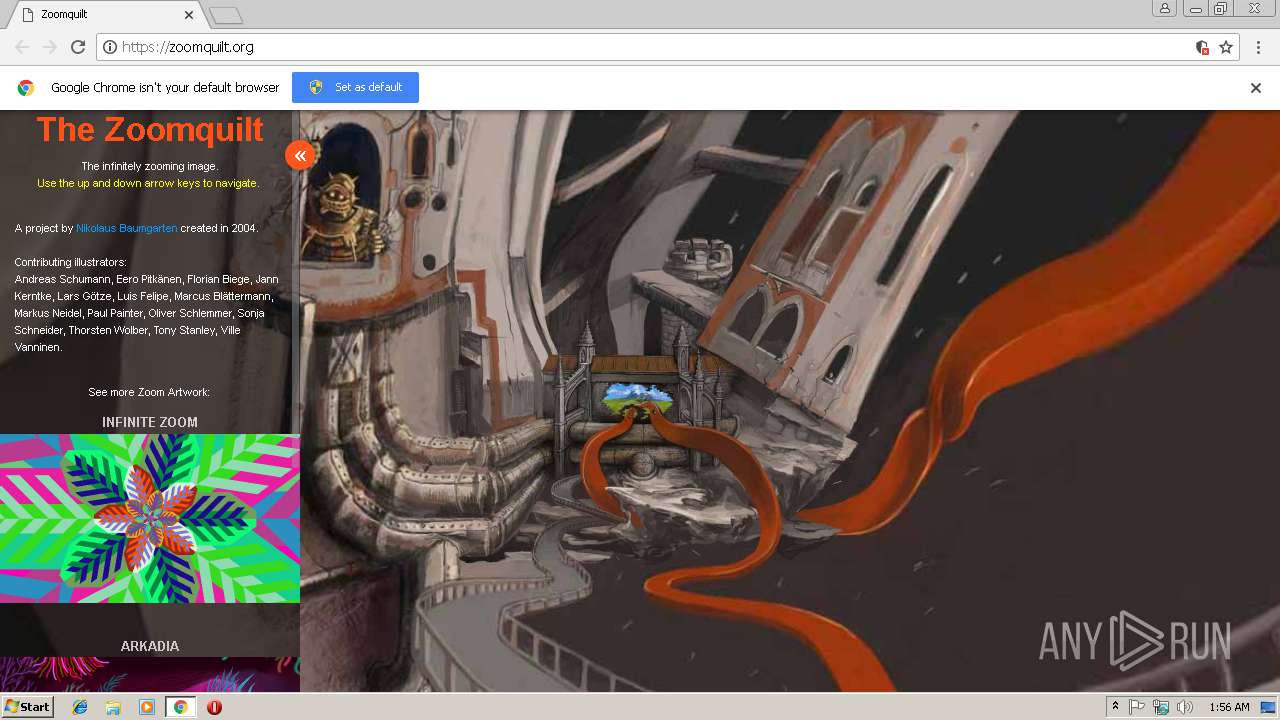Bookmark this page with the star icon
The height and width of the screenshot is (720, 1280).
(1226, 47)
